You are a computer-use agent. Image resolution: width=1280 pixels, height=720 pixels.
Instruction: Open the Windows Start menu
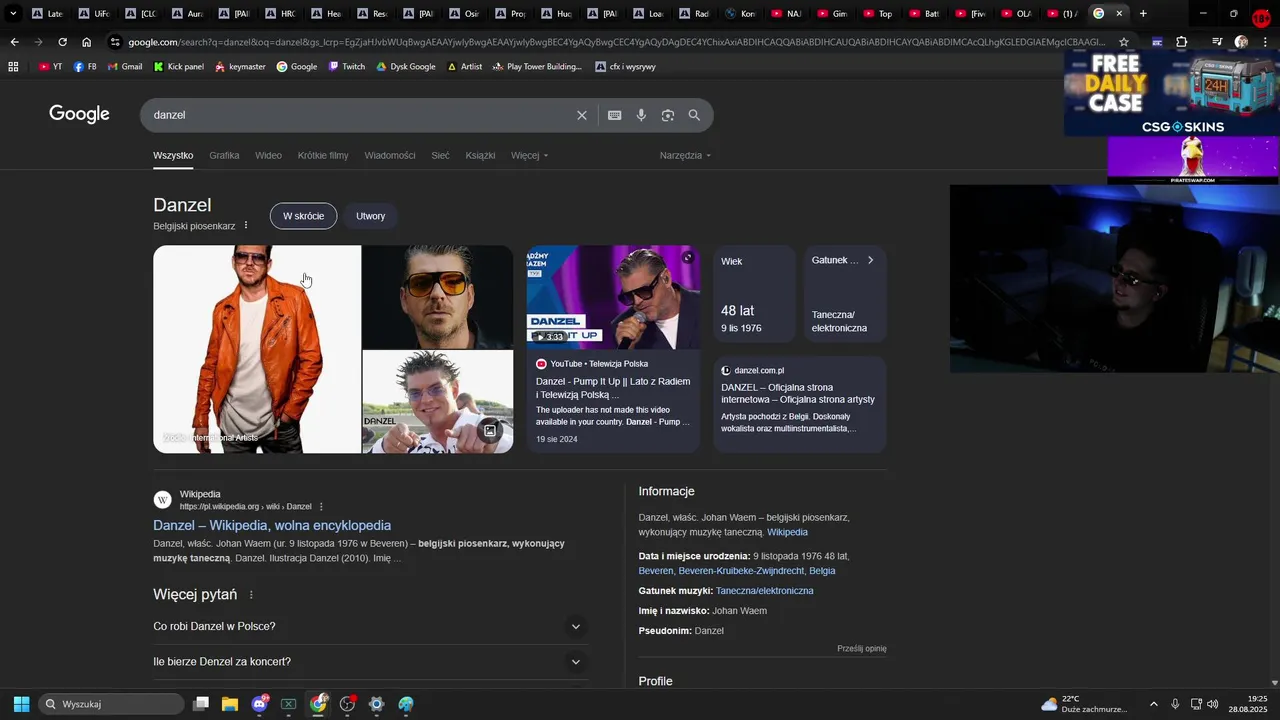coord(21,704)
